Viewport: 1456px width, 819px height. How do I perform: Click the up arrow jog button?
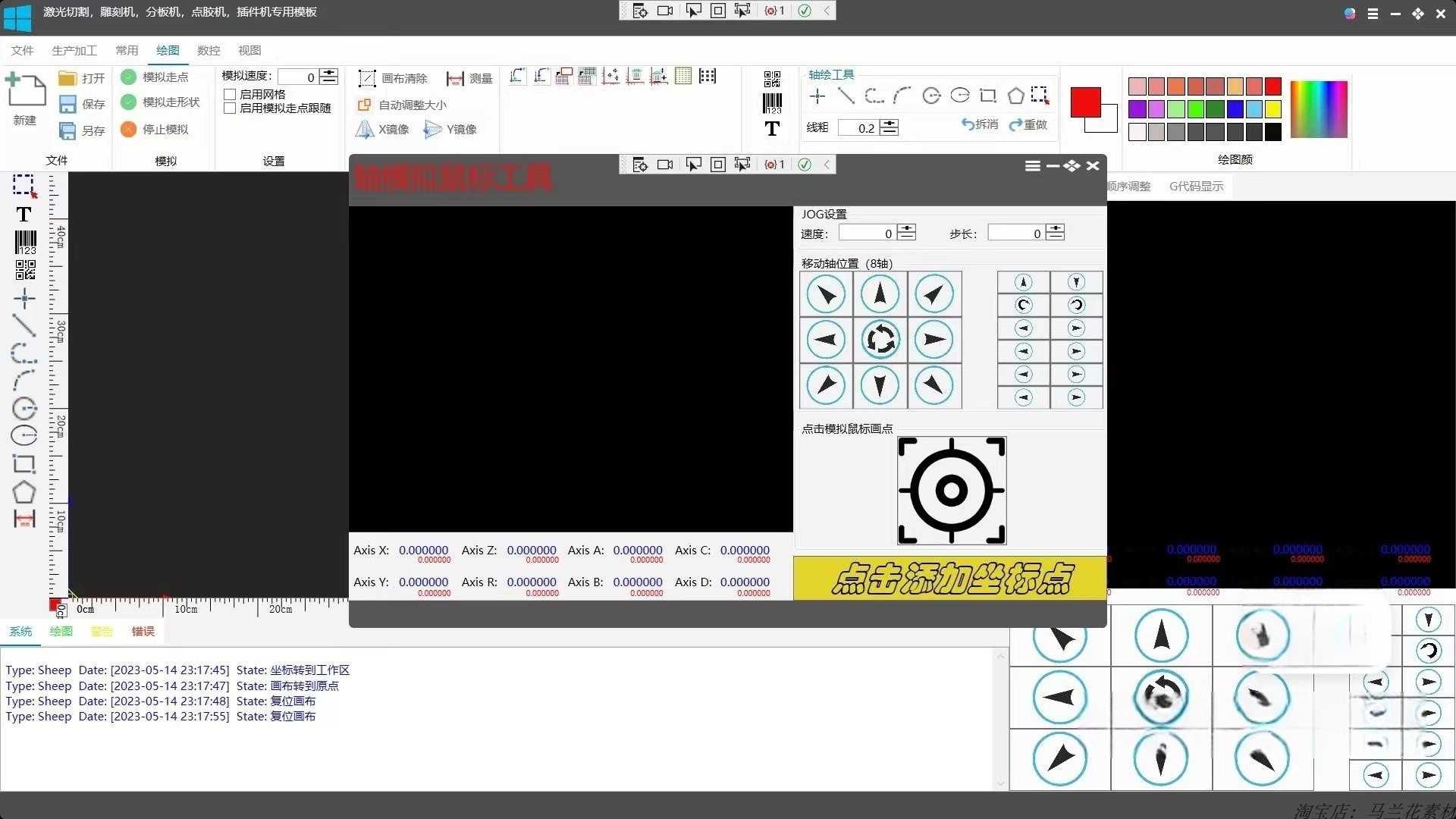[x=880, y=294]
